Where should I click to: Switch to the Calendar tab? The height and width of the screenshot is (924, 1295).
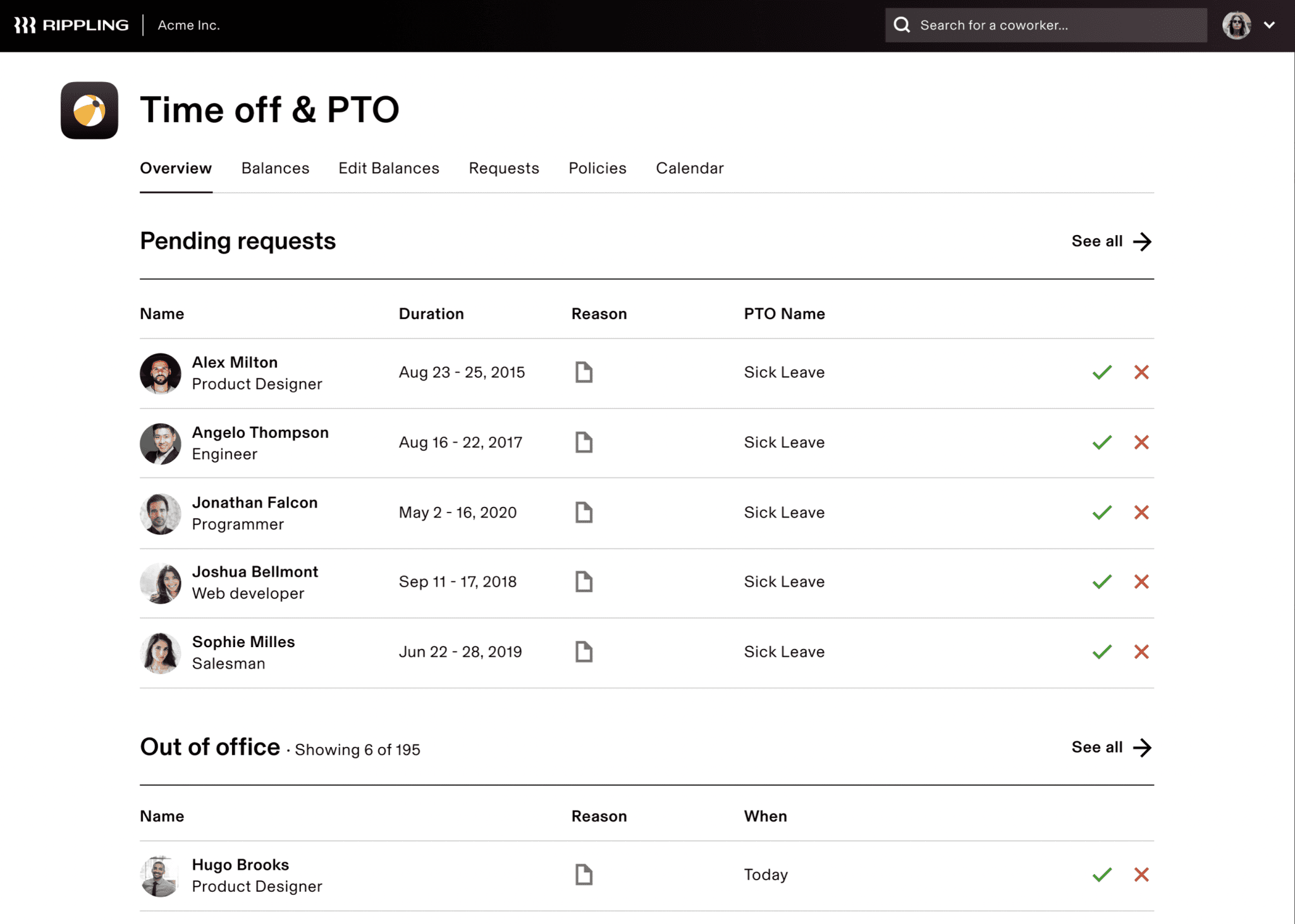coord(689,168)
